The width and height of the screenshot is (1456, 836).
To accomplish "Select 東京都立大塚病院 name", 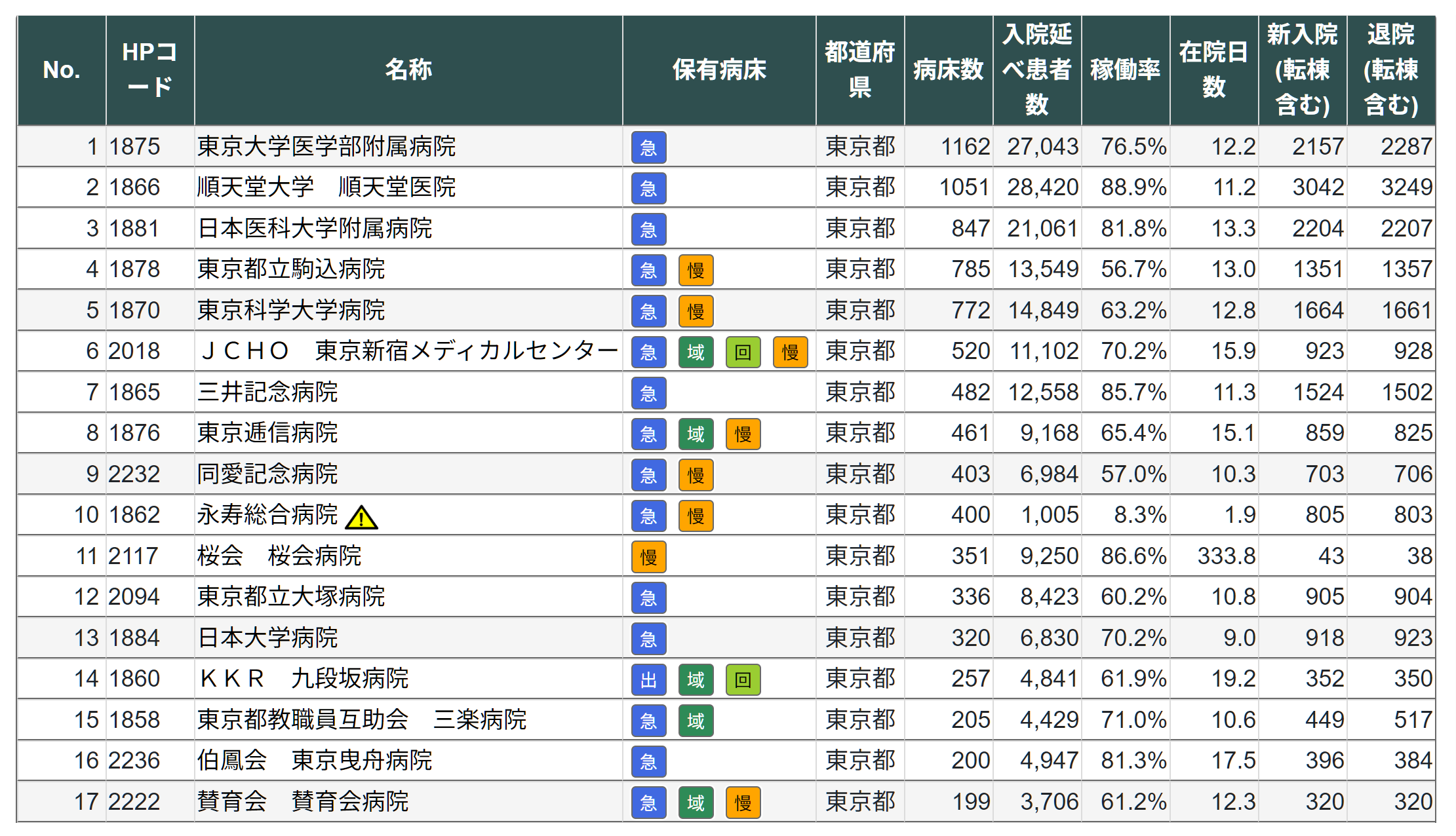I will point(291,597).
